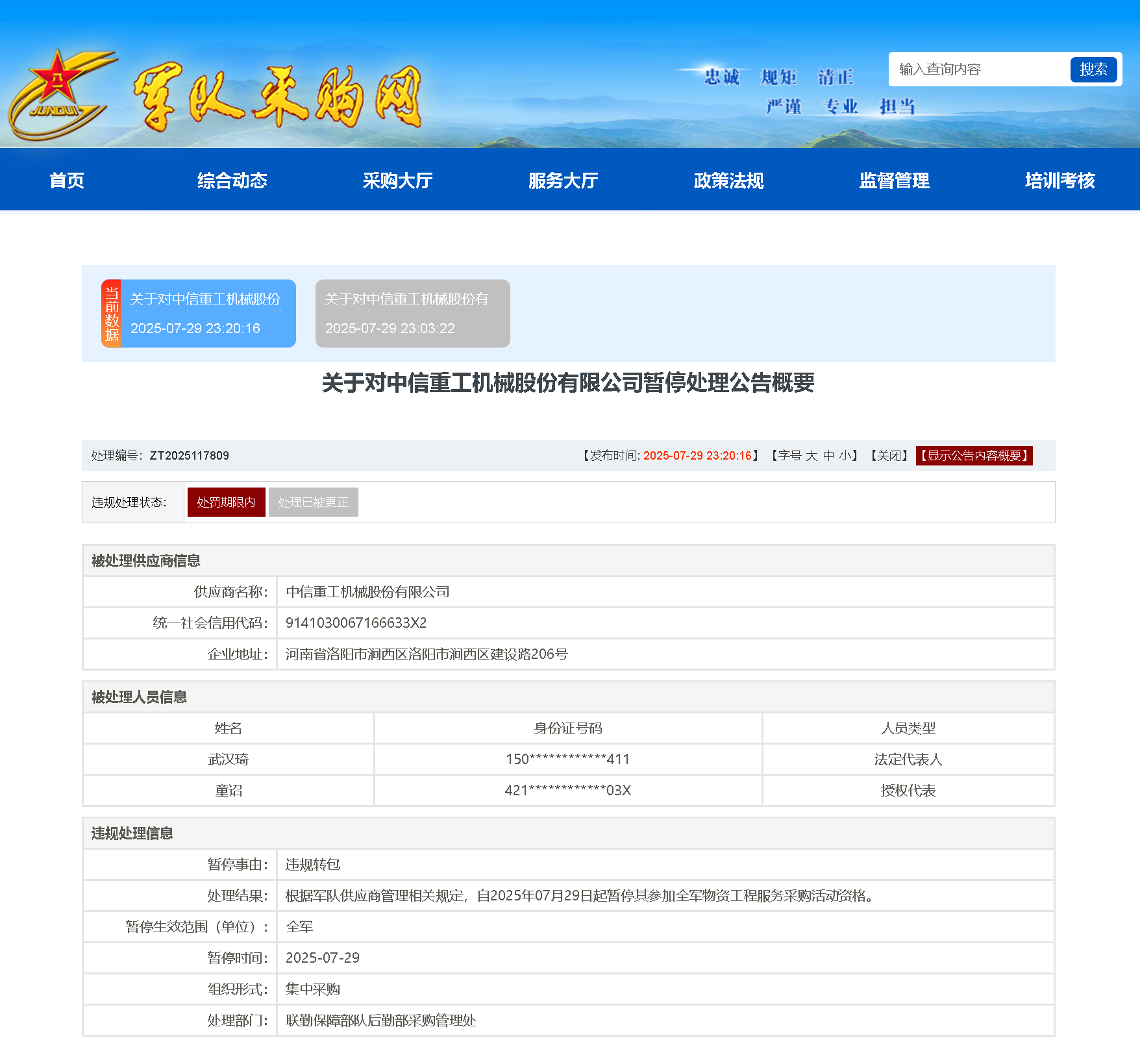
Task: Click the 人员类型 column header
Action: pos(908,728)
